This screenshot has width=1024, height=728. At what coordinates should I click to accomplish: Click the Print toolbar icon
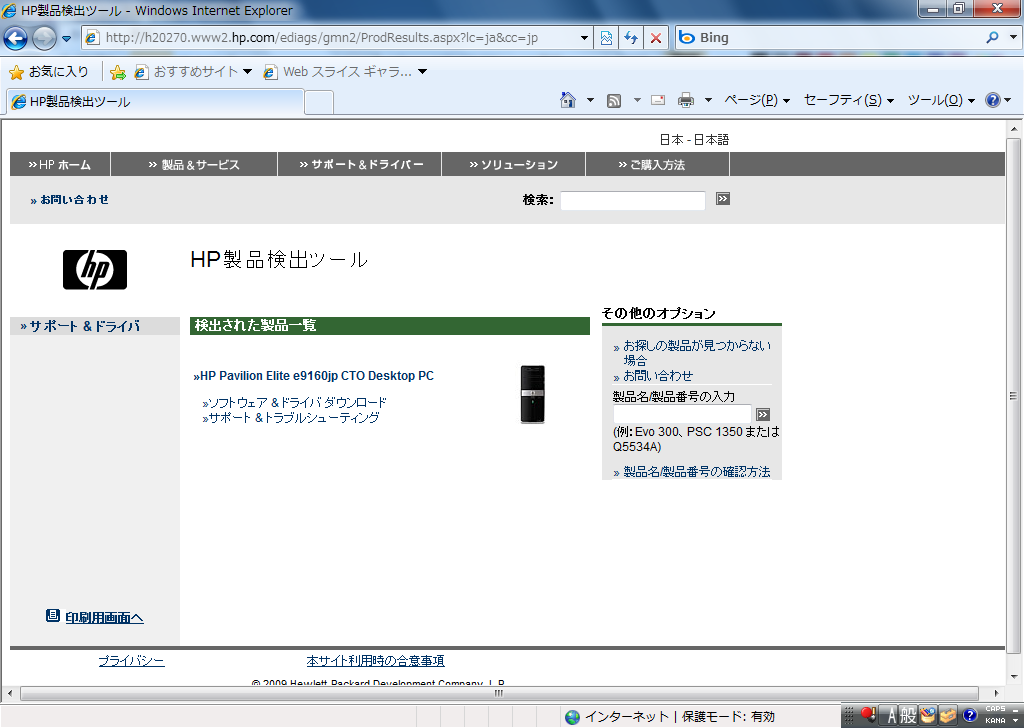coord(686,100)
